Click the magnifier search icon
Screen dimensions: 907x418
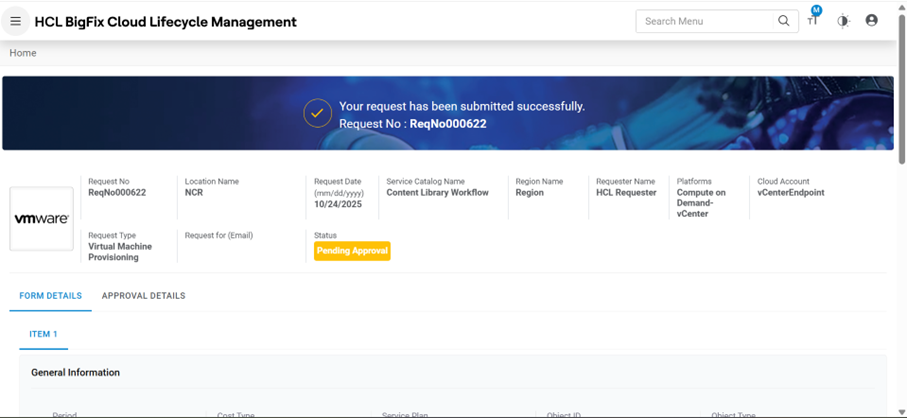(784, 21)
